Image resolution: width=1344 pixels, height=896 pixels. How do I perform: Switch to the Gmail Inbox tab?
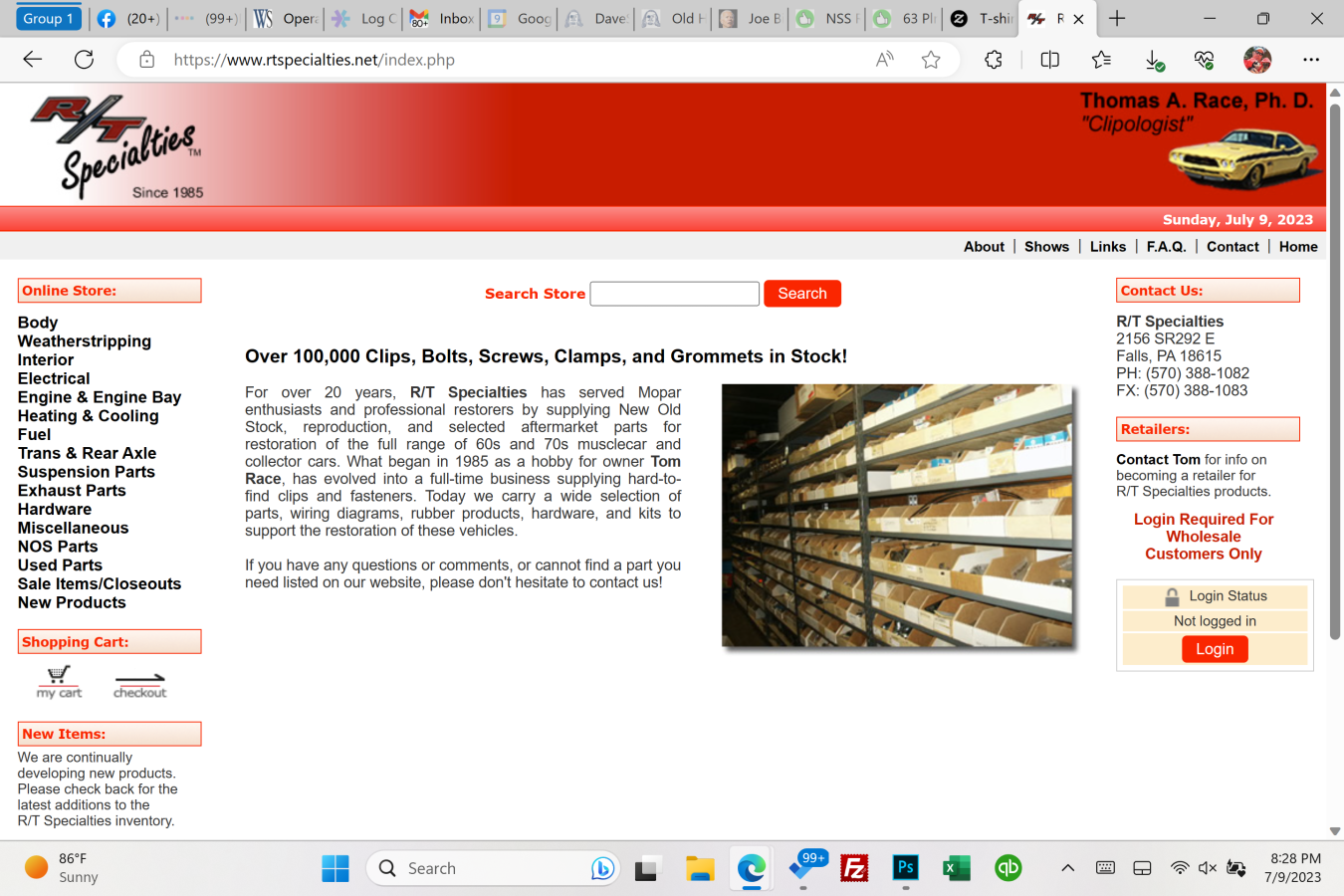click(442, 19)
